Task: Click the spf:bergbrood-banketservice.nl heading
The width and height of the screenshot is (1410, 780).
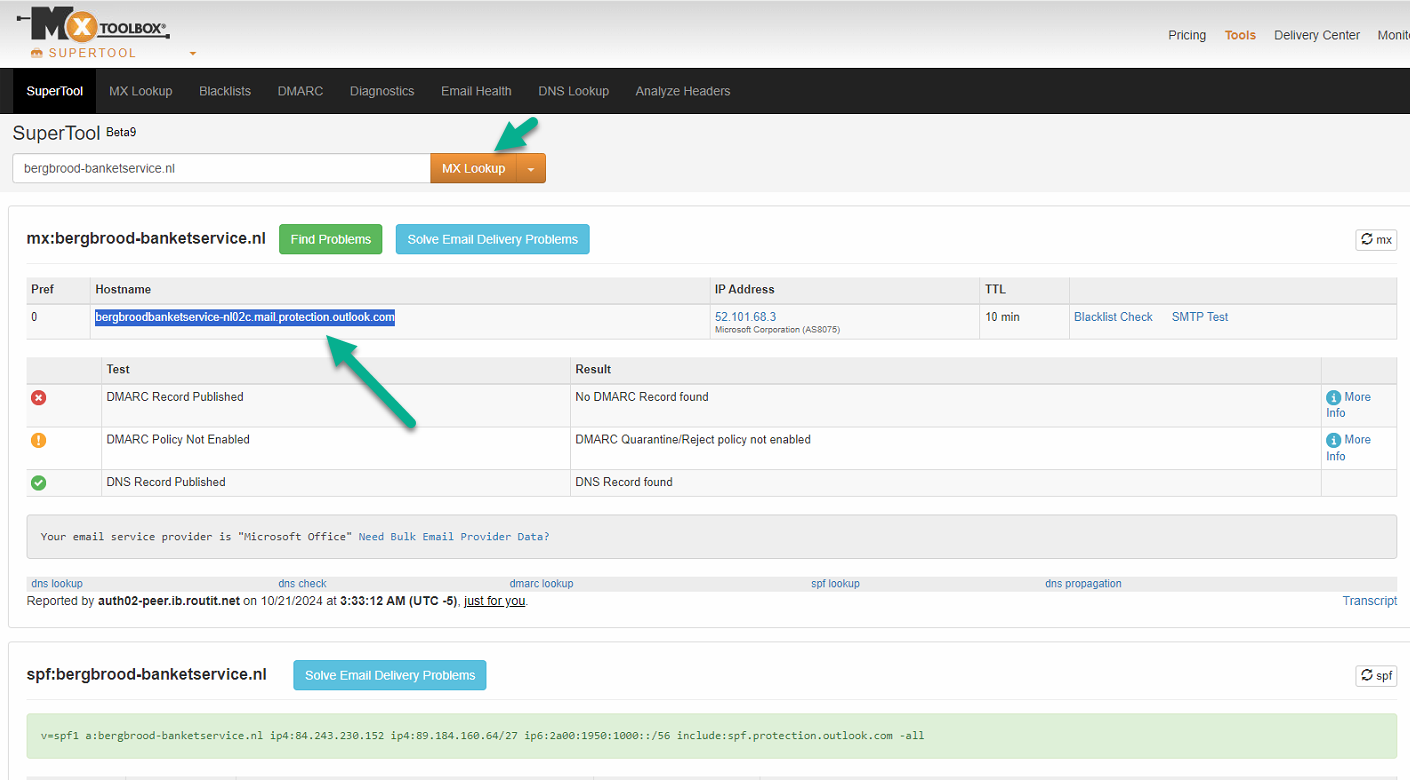Action: pyautogui.click(x=146, y=675)
